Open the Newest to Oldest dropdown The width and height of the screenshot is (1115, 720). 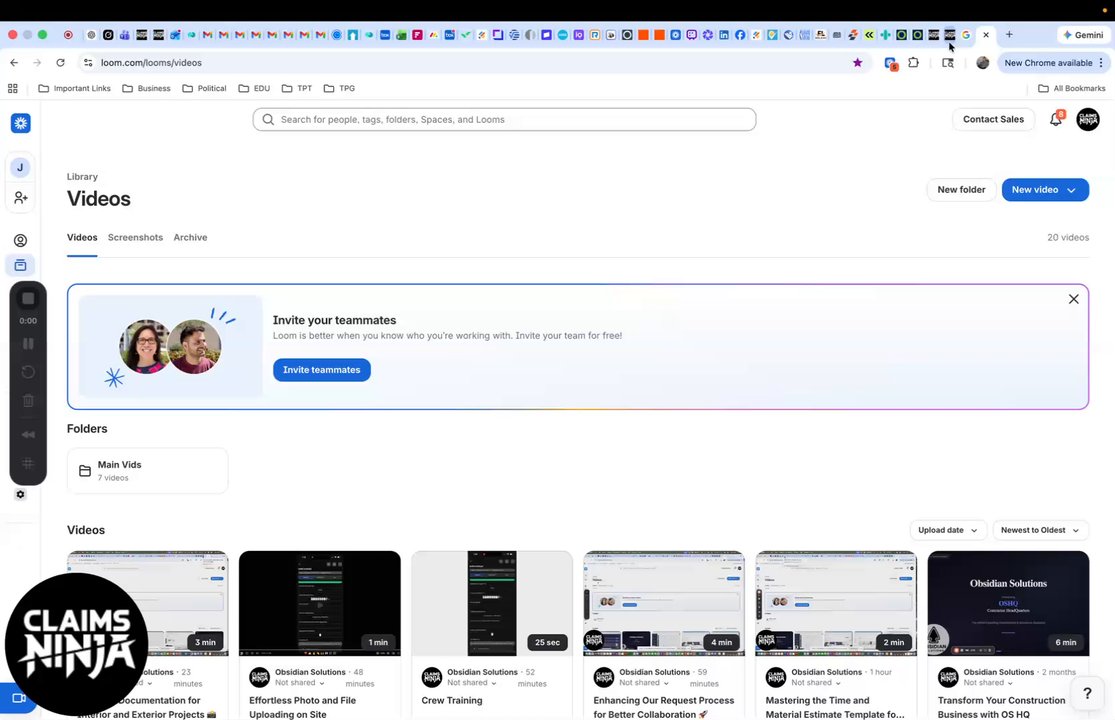(1040, 530)
